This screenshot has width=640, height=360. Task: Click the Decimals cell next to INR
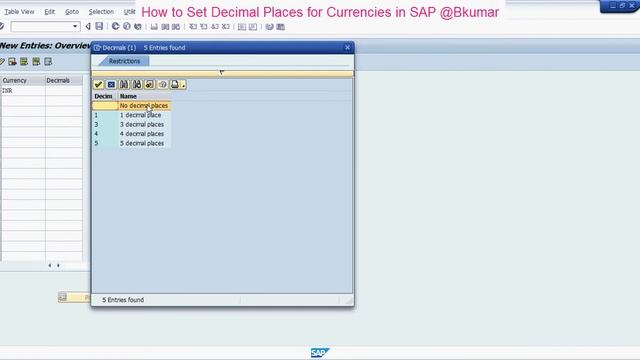[x=64, y=91]
